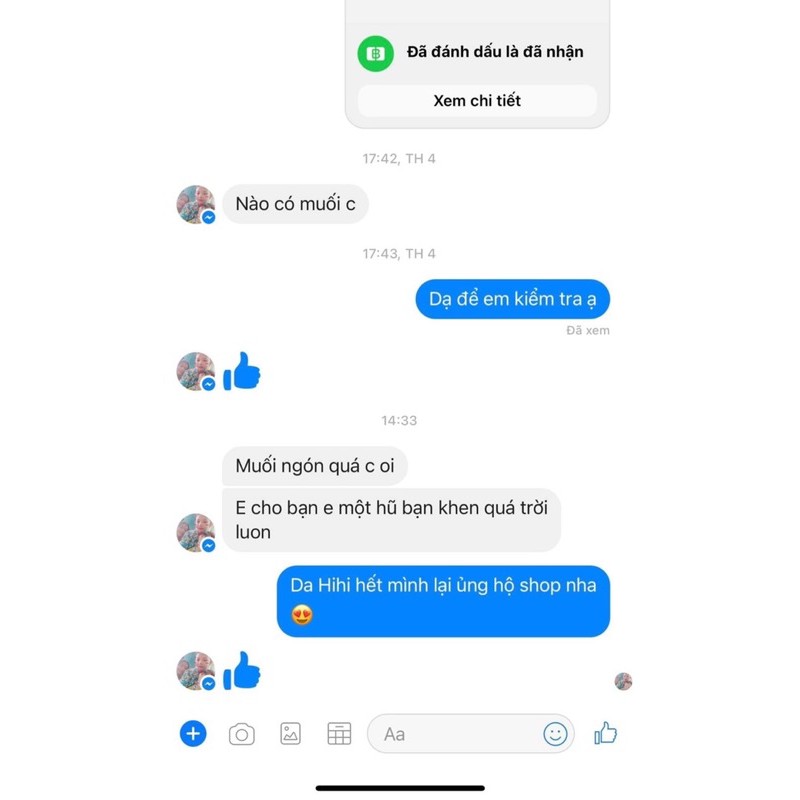The image size is (800, 800).
Task: Click 'Xem chi tiết' button
Action: pyautogui.click(x=477, y=101)
